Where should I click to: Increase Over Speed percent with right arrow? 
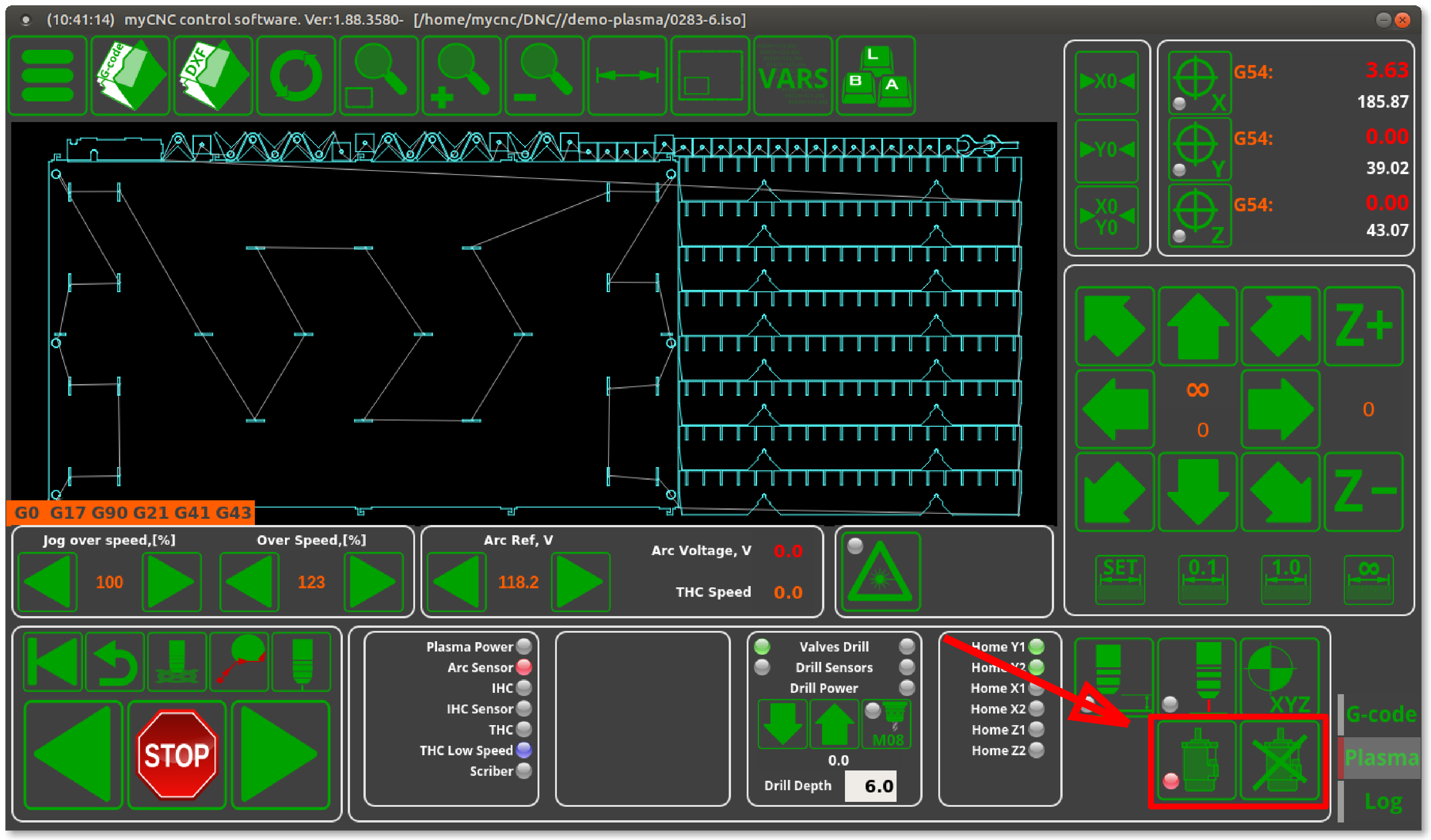(x=373, y=582)
